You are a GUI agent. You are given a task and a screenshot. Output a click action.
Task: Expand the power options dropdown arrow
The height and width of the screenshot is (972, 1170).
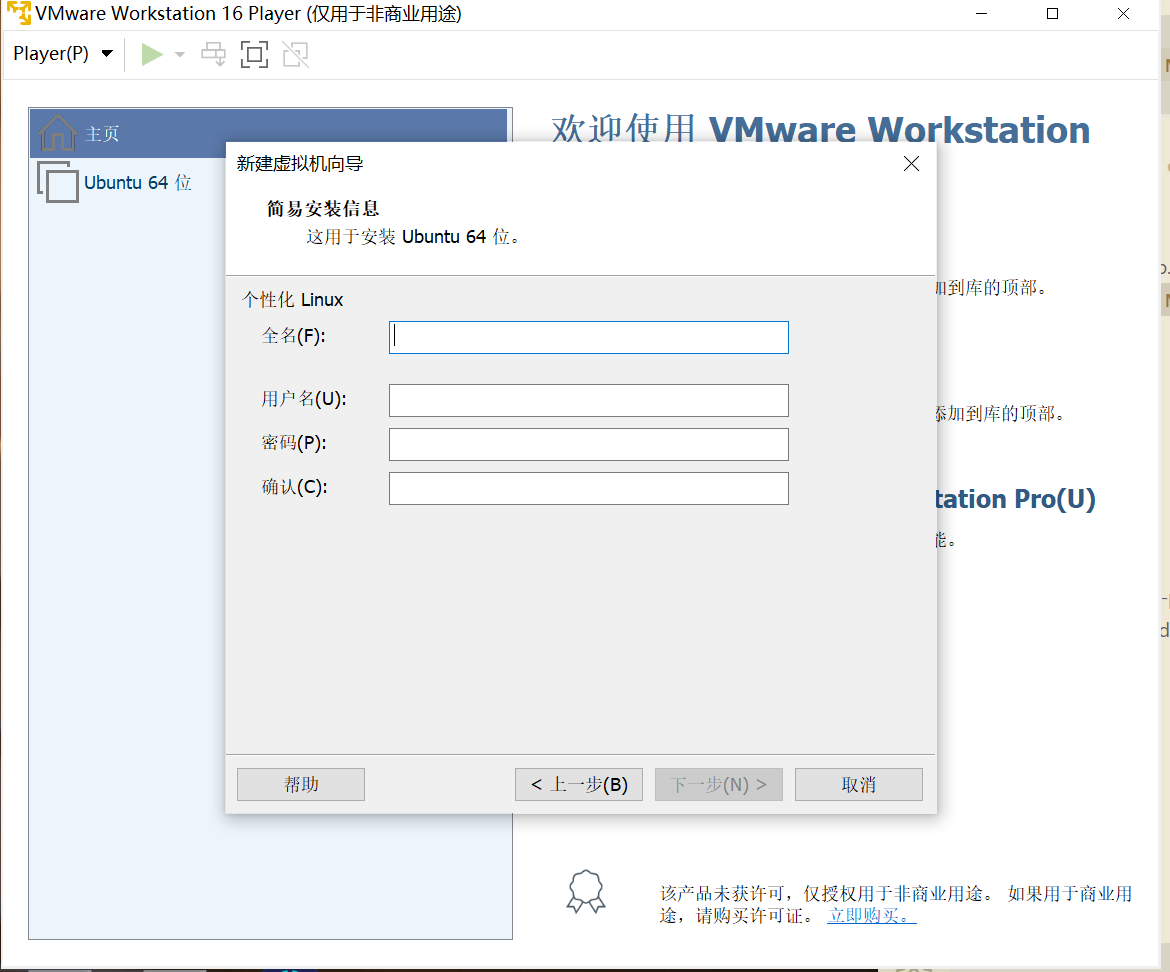[179, 54]
